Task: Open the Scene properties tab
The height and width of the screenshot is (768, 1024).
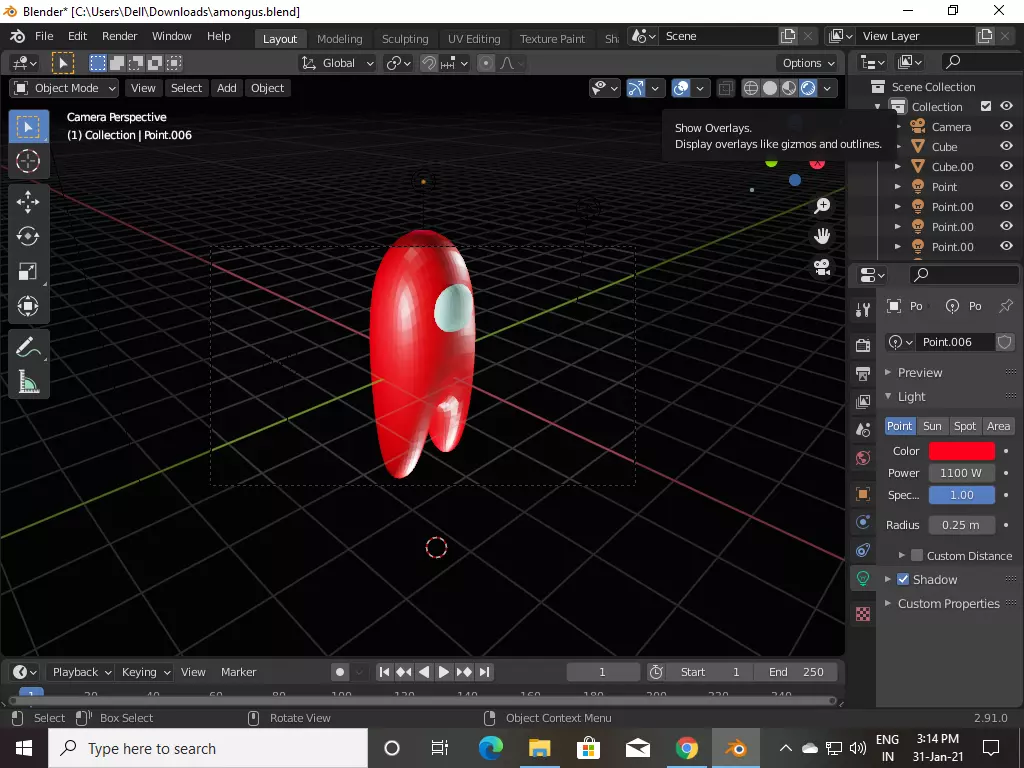Action: tap(863, 429)
